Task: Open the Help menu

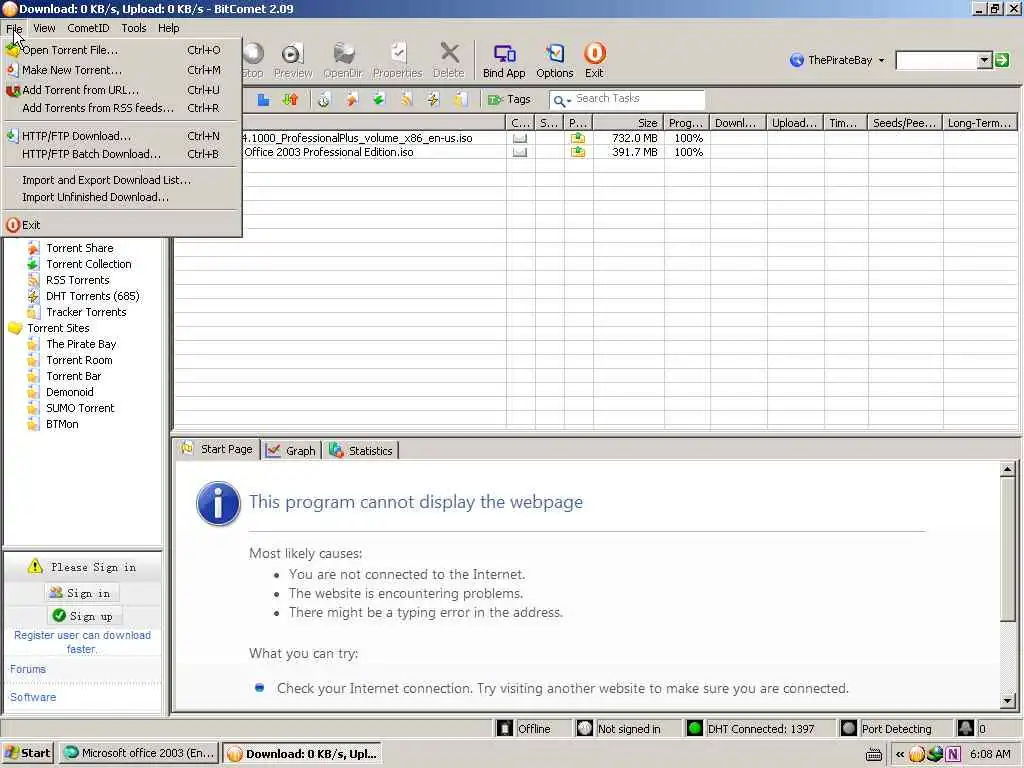Action: [x=168, y=28]
